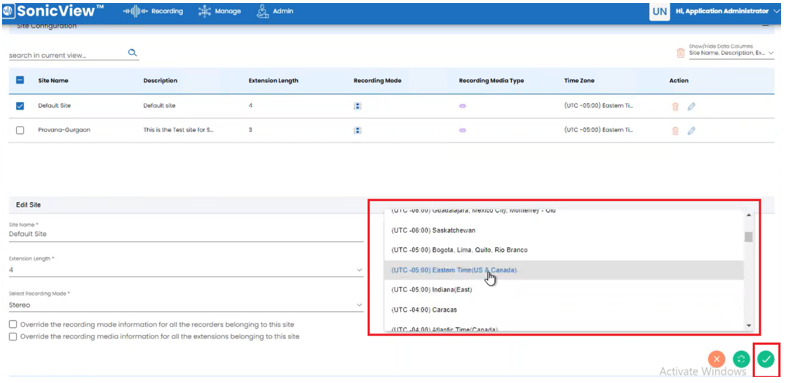Select (UTC -06:00) Saskatchewan time zone
787x383 pixels.
(564, 230)
